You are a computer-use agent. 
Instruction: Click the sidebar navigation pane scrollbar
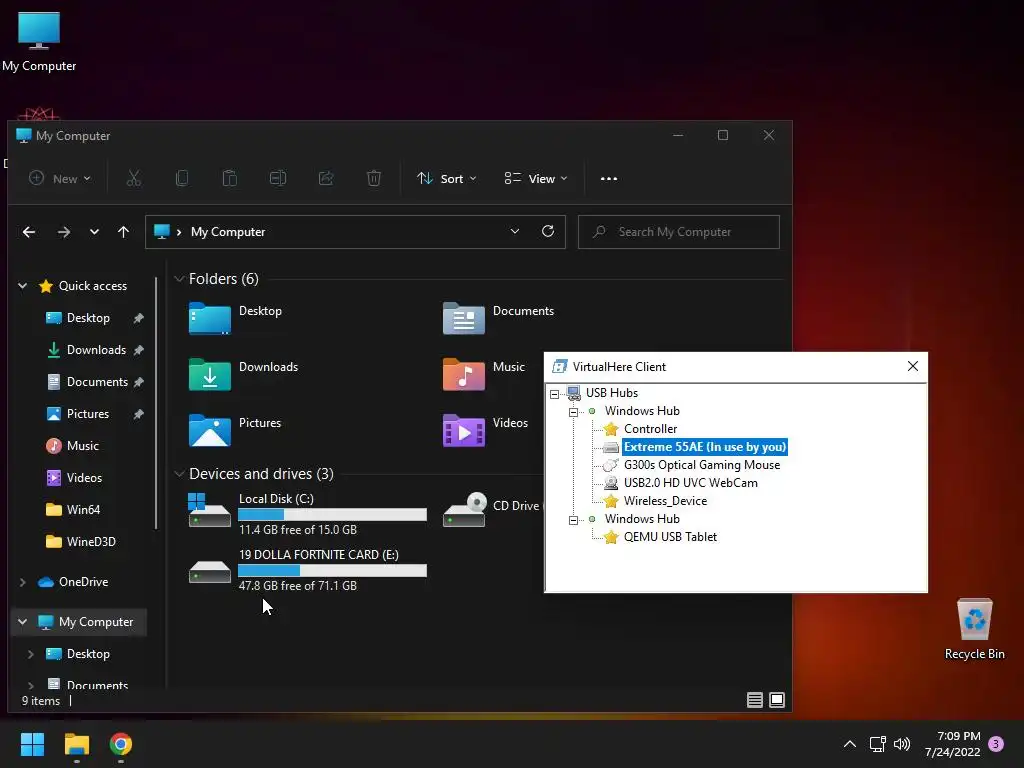156,403
